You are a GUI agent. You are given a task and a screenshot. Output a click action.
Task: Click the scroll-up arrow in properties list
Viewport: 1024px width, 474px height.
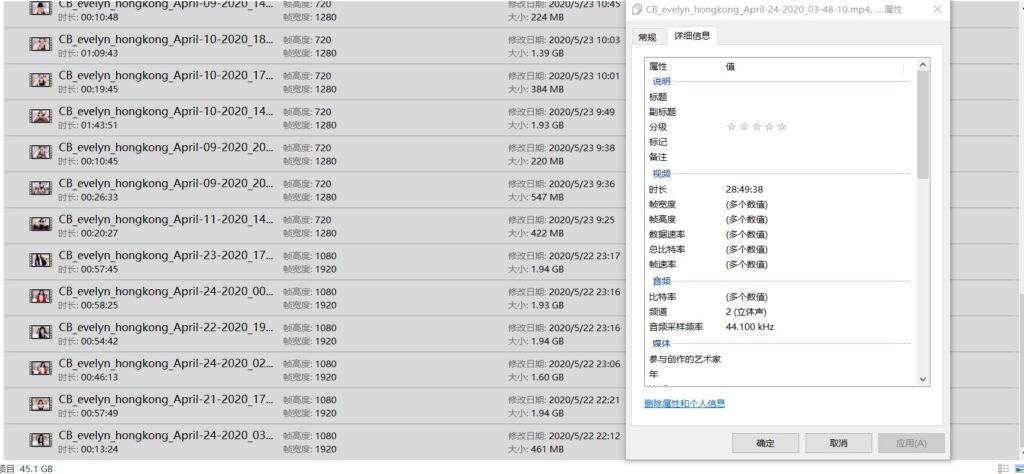[x=923, y=65]
